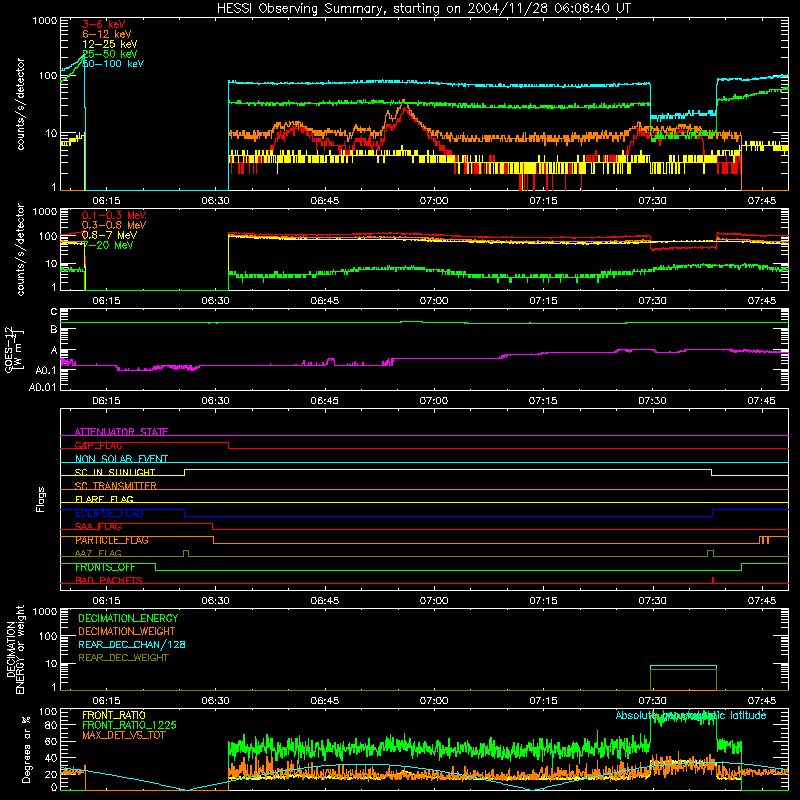Click the C level label on GOES axis

pos(54,312)
